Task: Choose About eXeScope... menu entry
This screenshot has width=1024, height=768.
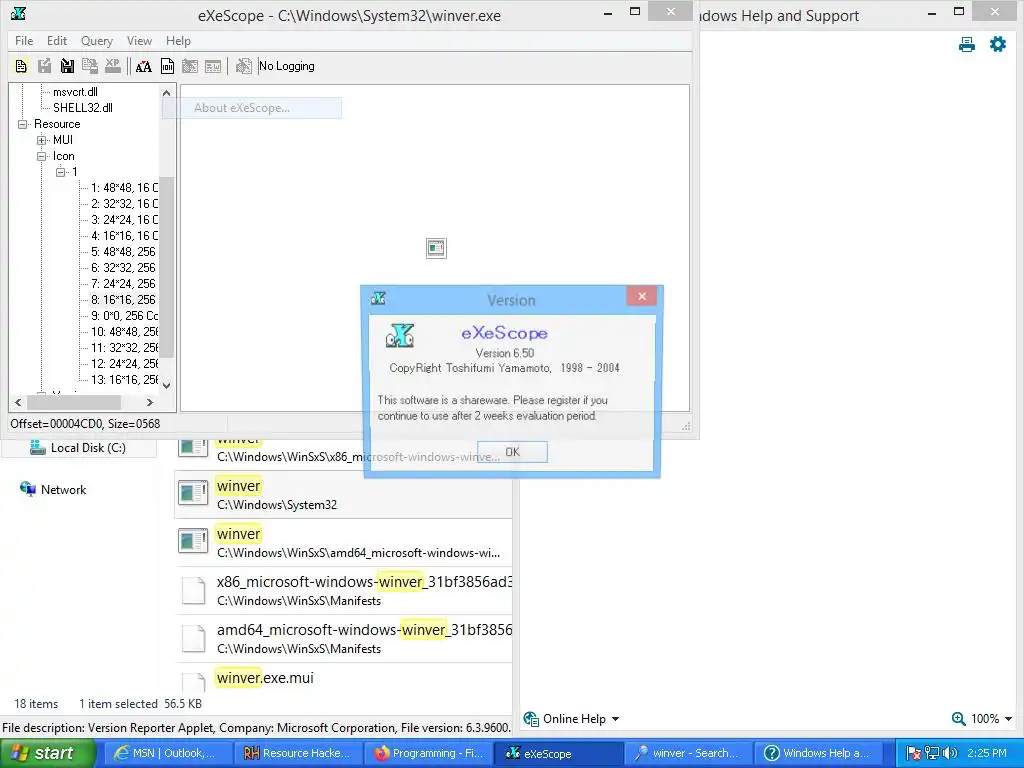Action: click(252, 108)
